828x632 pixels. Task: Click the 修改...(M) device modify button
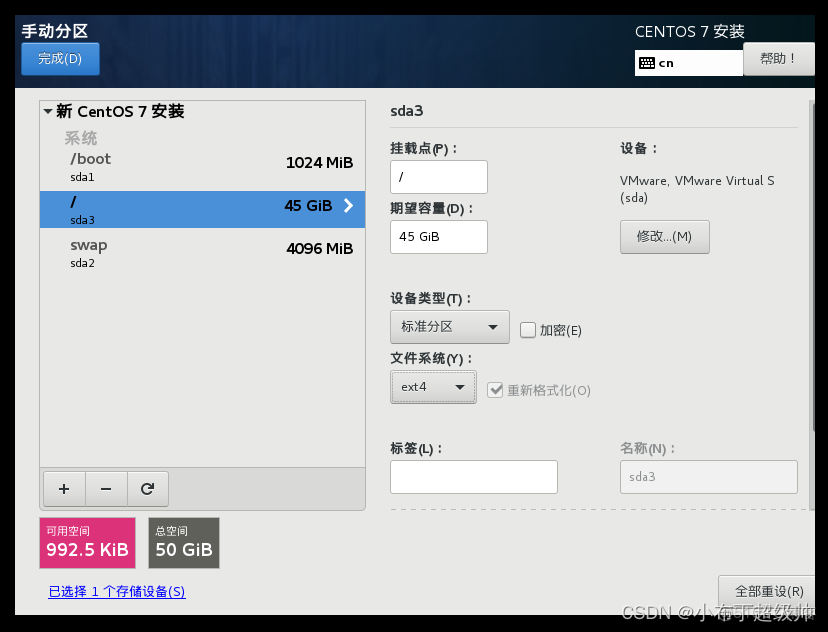664,237
